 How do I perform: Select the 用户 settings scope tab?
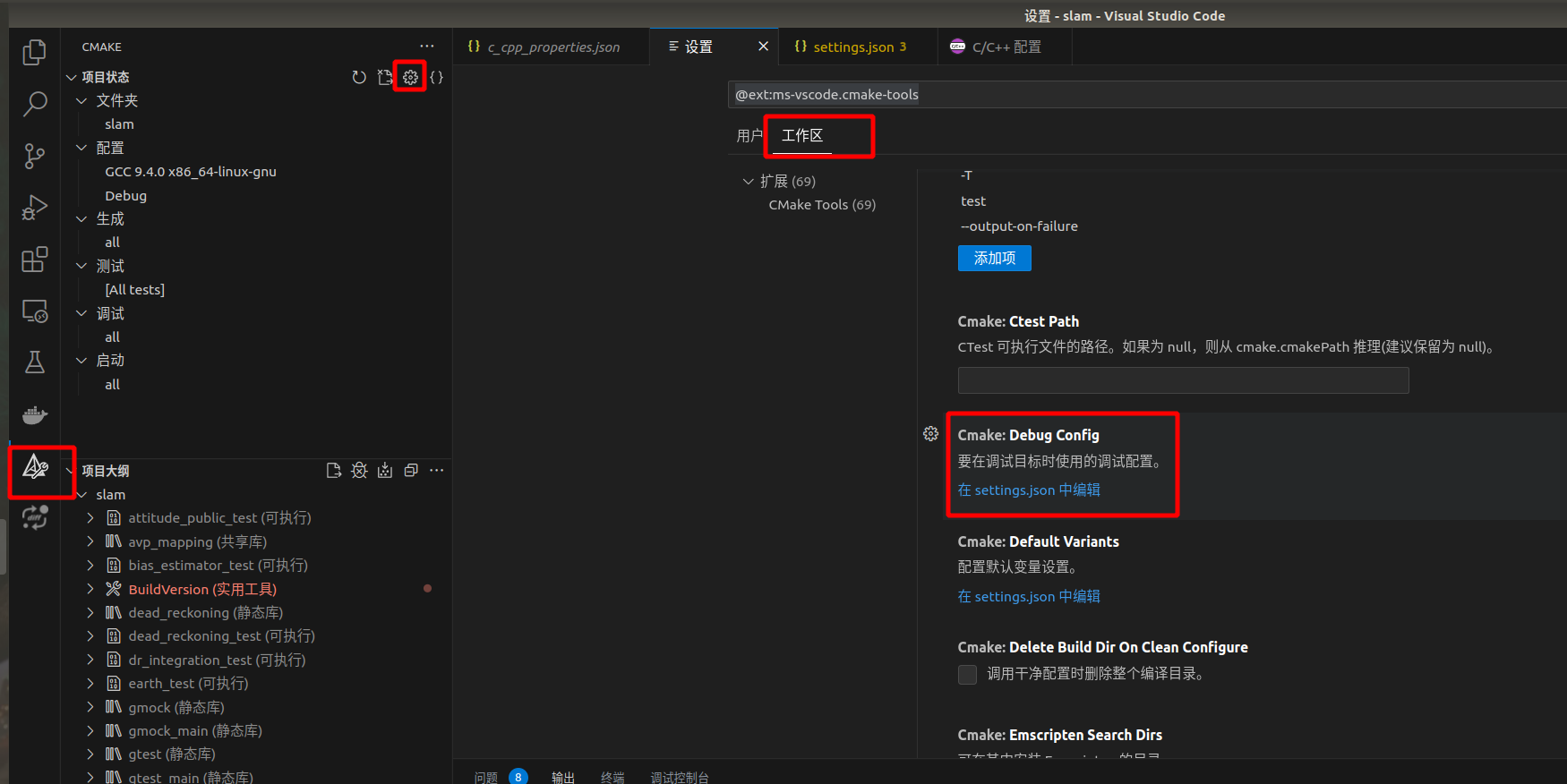(749, 135)
